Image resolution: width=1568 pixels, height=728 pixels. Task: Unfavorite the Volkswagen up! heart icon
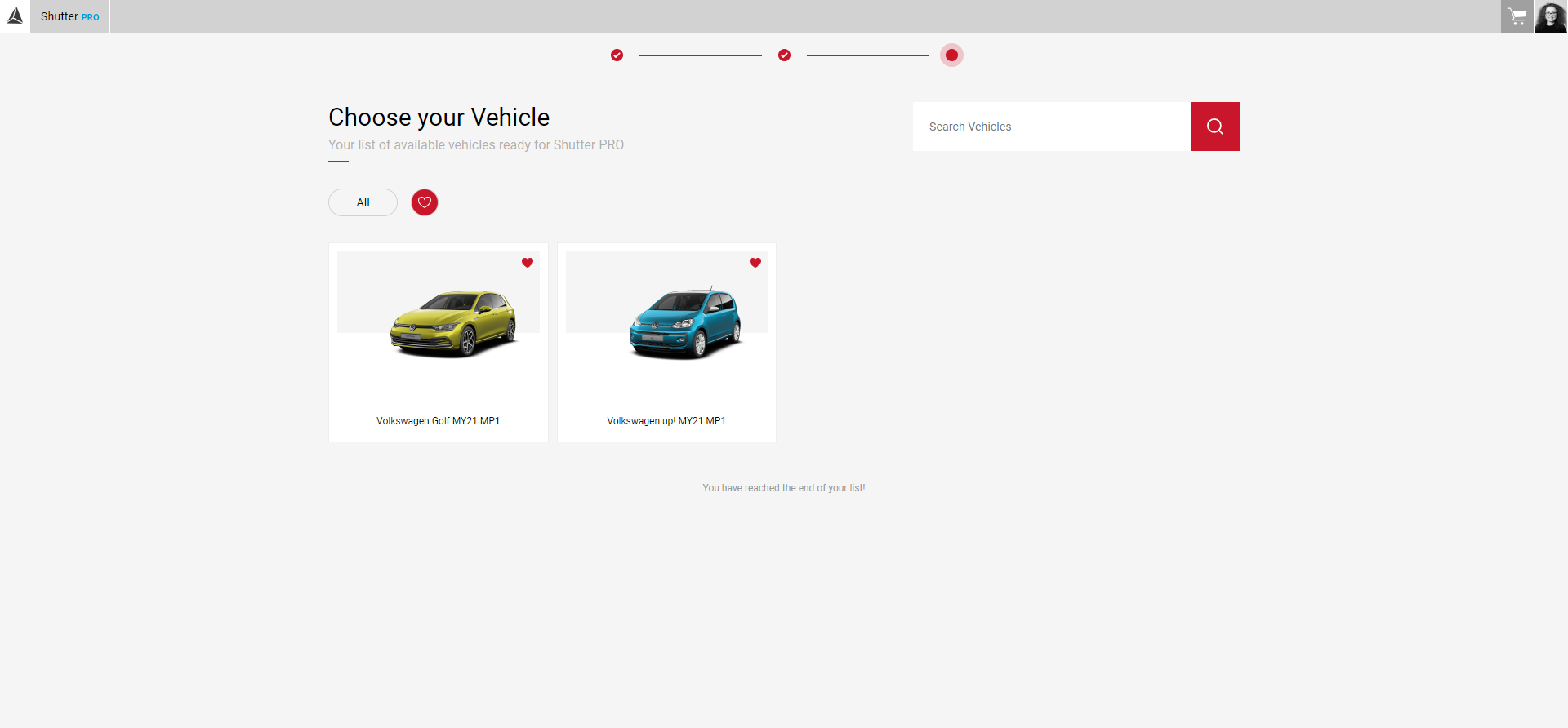point(755,263)
